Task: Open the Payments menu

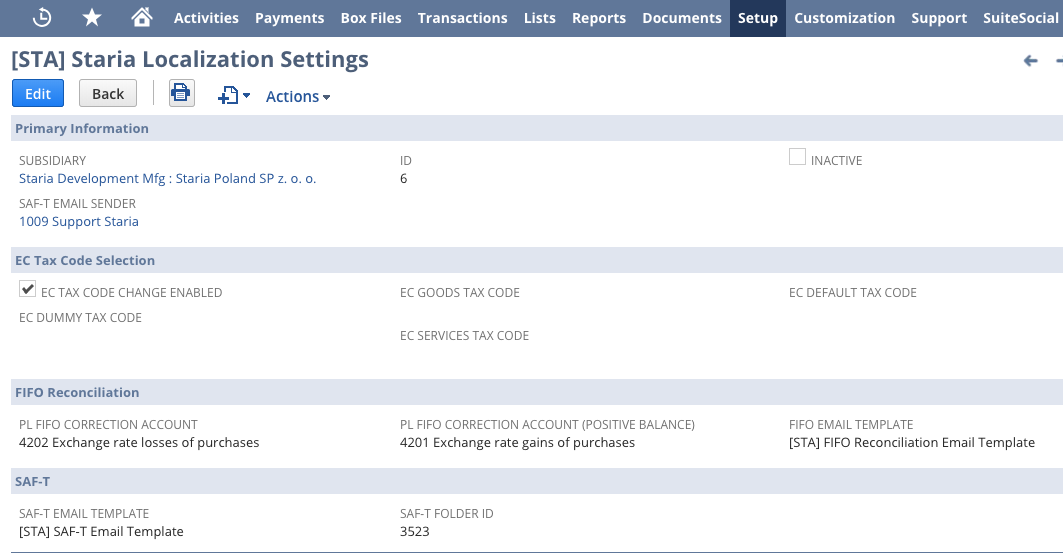Action: click(289, 18)
